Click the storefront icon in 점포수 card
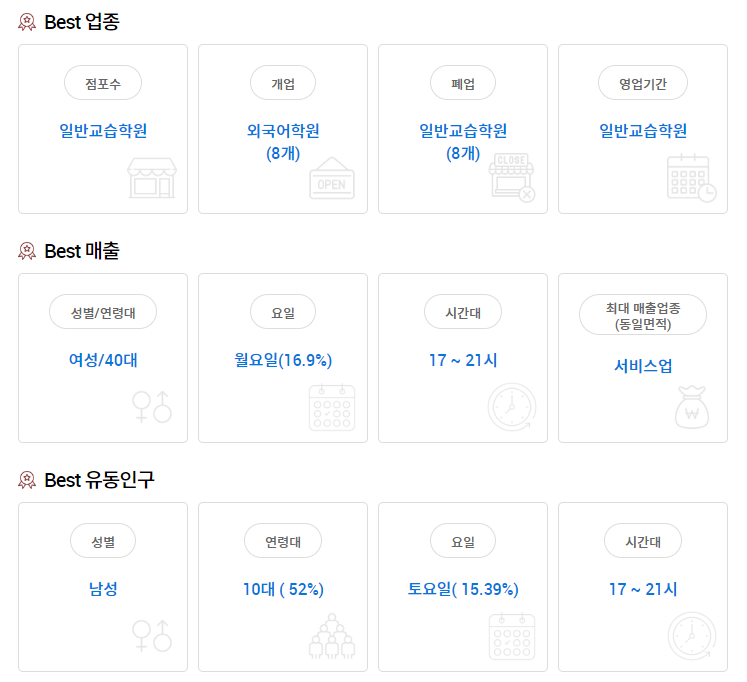The height and width of the screenshot is (682, 747). [152, 178]
